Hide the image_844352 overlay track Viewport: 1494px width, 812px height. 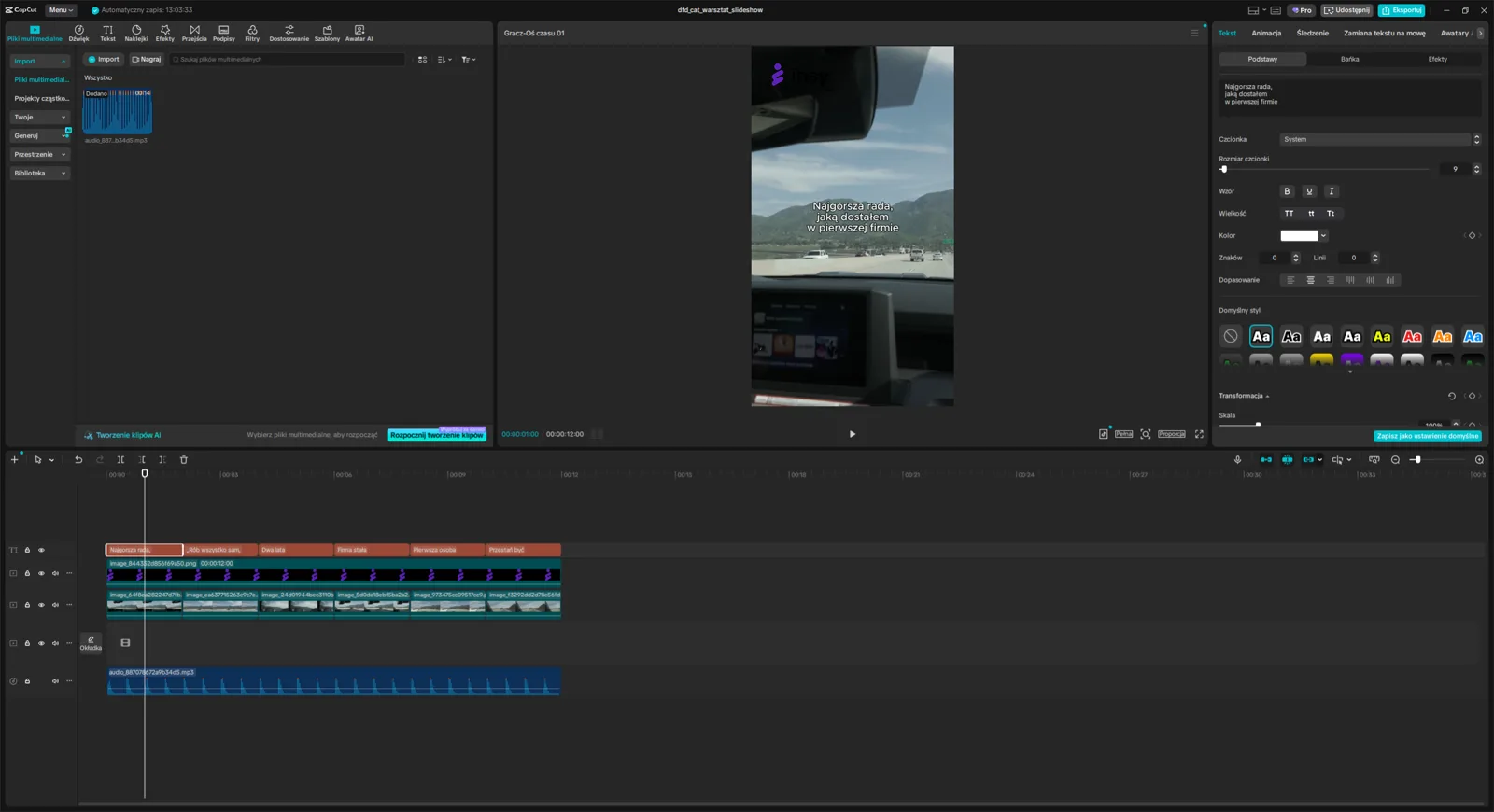point(41,573)
